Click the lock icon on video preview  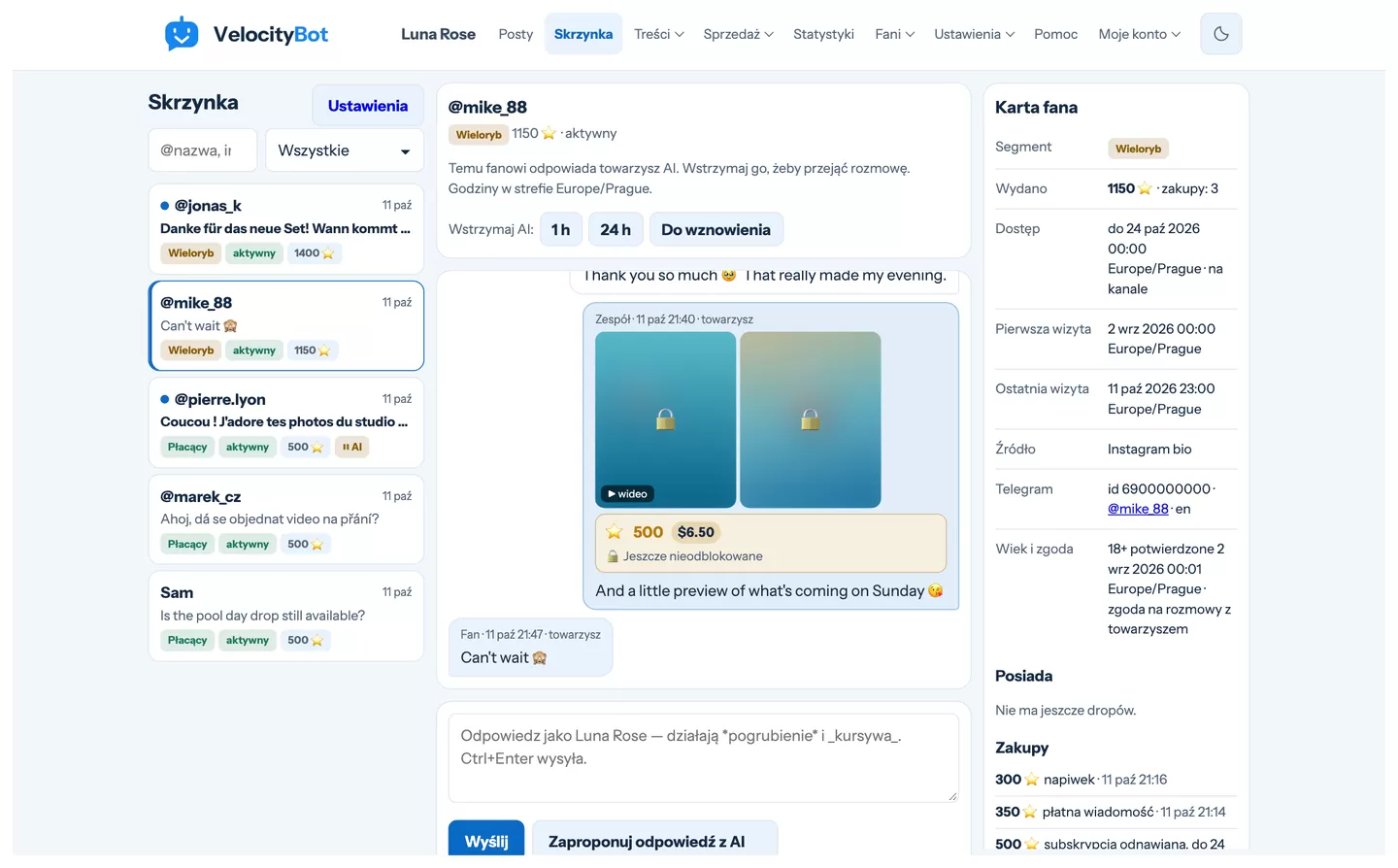pos(665,419)
